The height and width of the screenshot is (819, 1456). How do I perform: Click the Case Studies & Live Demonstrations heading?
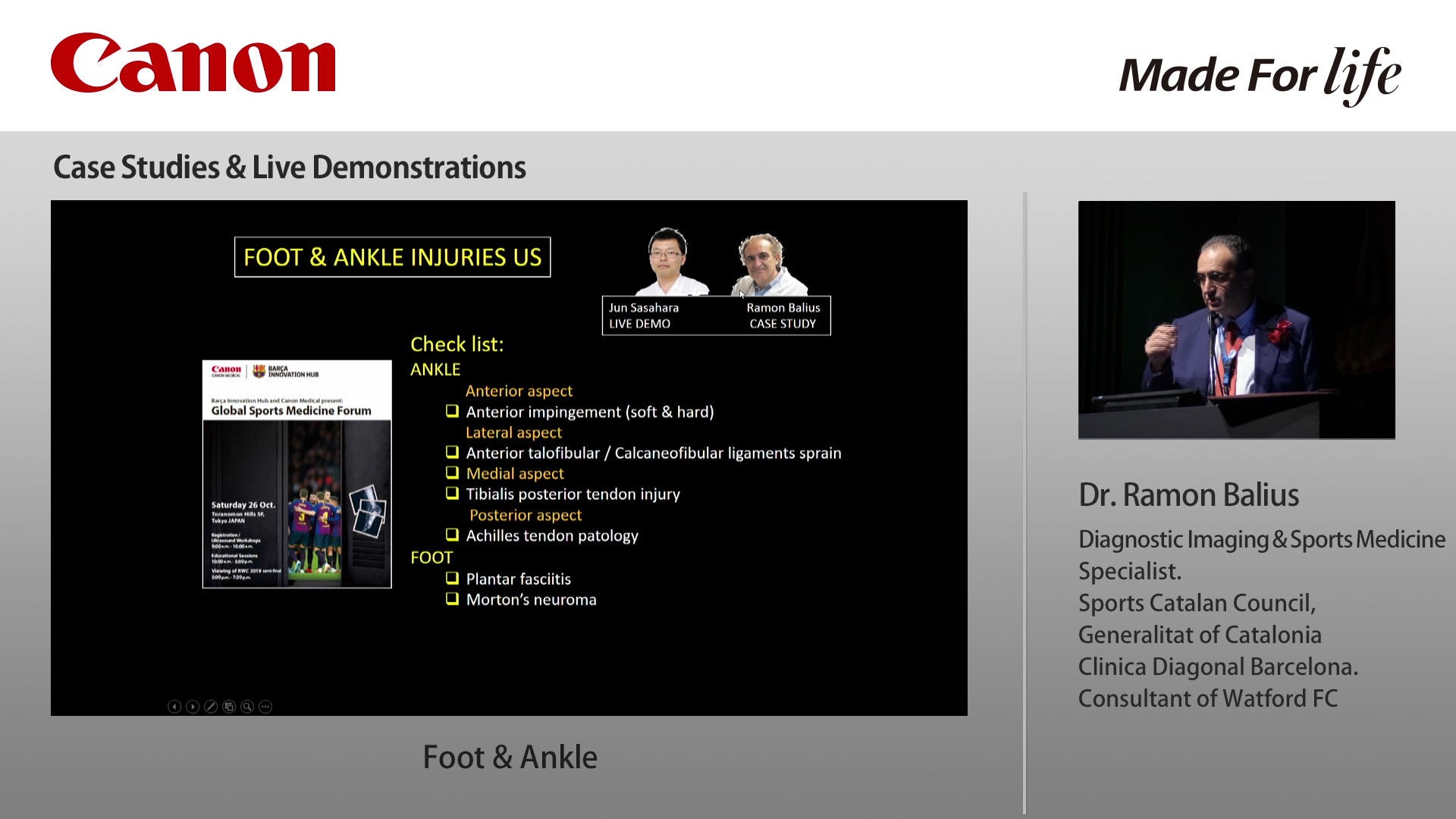(289, 168)
